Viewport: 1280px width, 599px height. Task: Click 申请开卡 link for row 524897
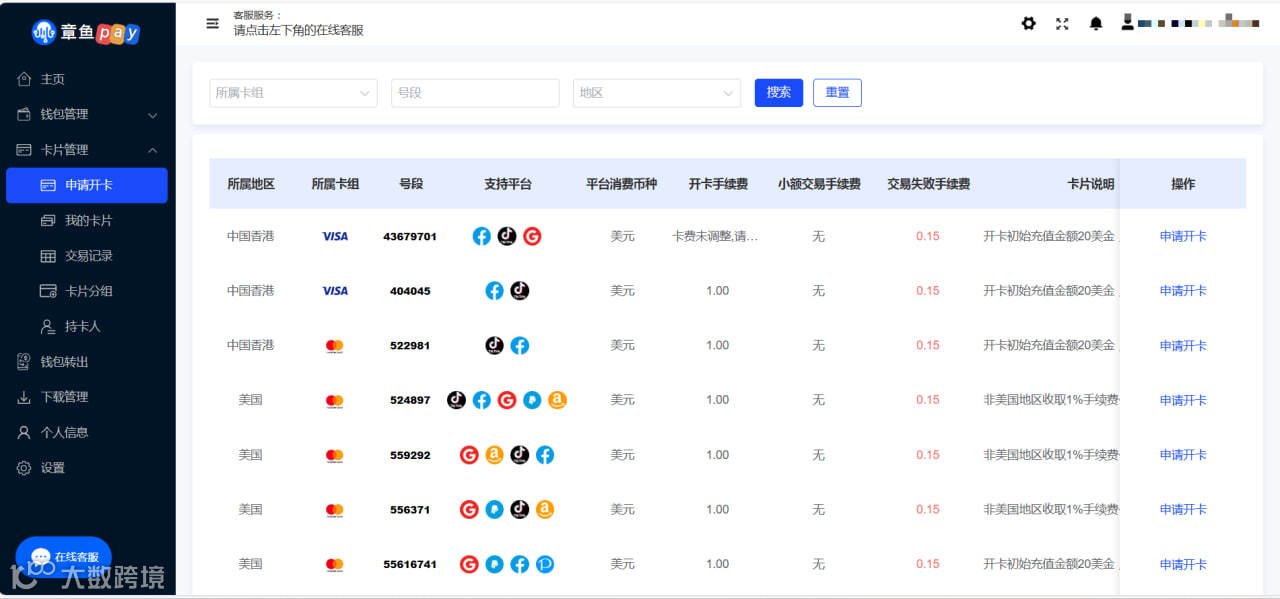[x=1183, y=400]
